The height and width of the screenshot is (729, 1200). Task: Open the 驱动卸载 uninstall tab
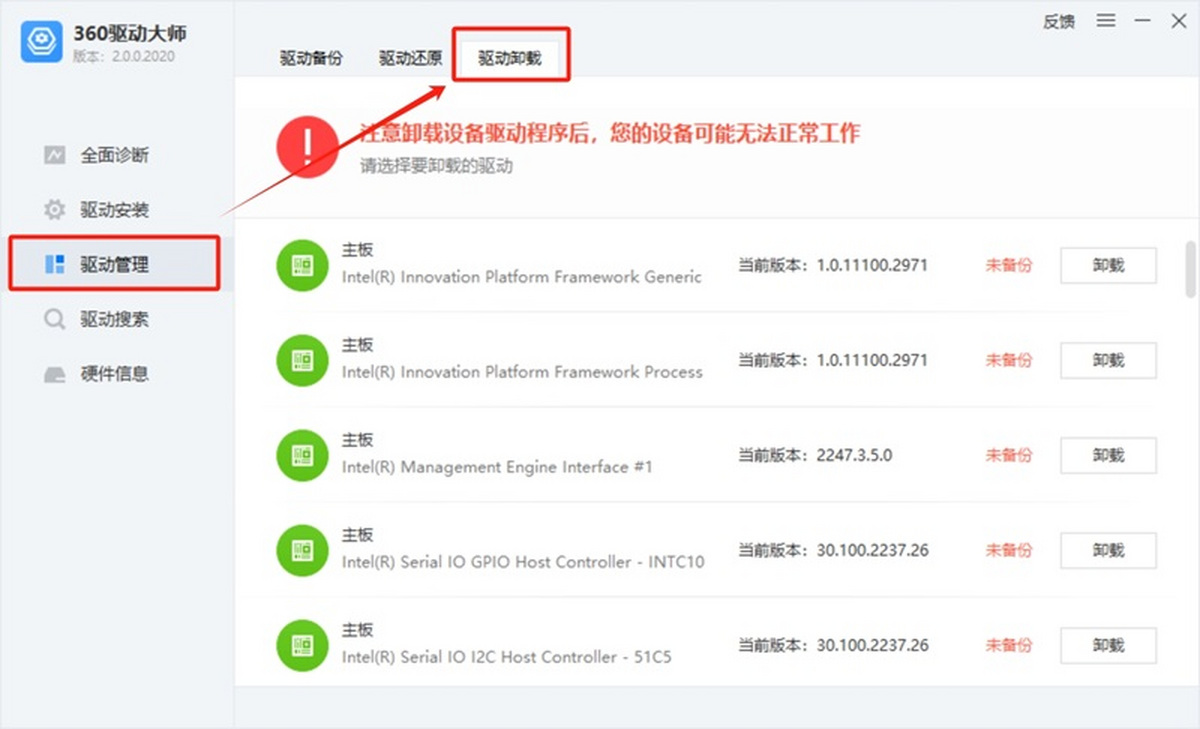coord(511,58)
